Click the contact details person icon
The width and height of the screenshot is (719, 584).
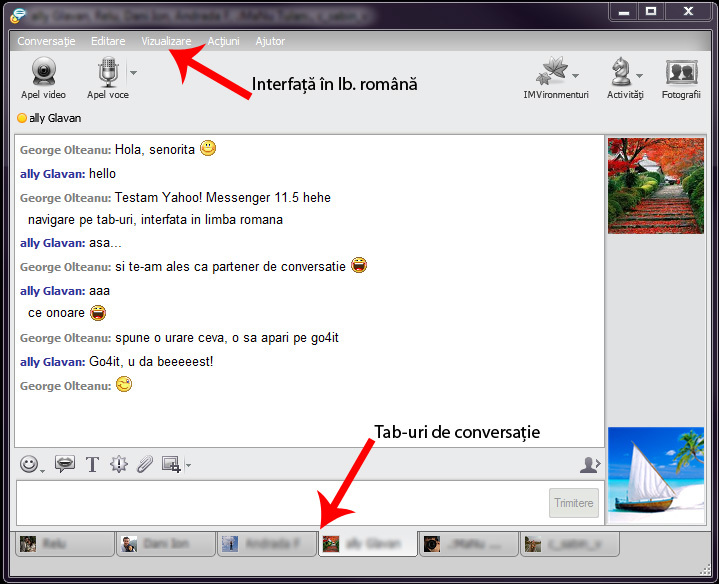point(590,465)
